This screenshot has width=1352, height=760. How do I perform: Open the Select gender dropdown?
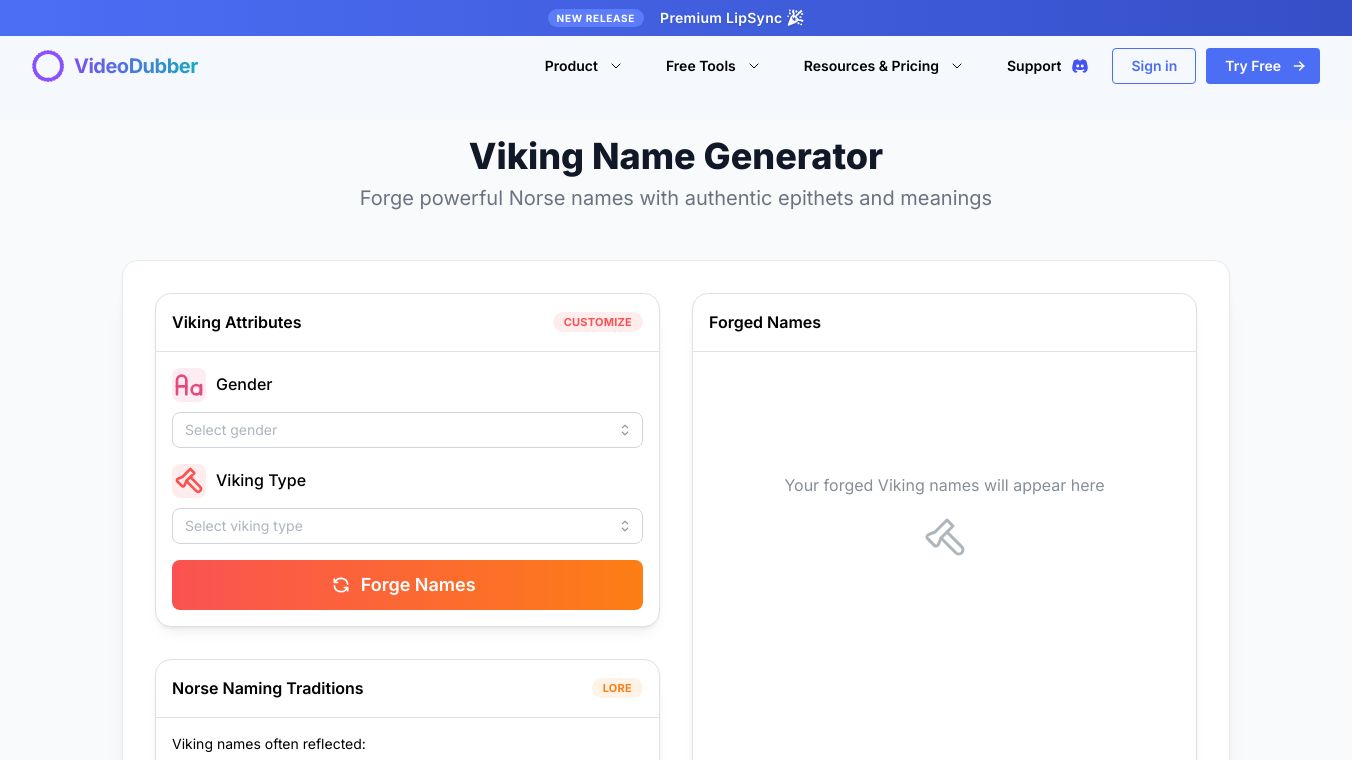tap(407, 430)
